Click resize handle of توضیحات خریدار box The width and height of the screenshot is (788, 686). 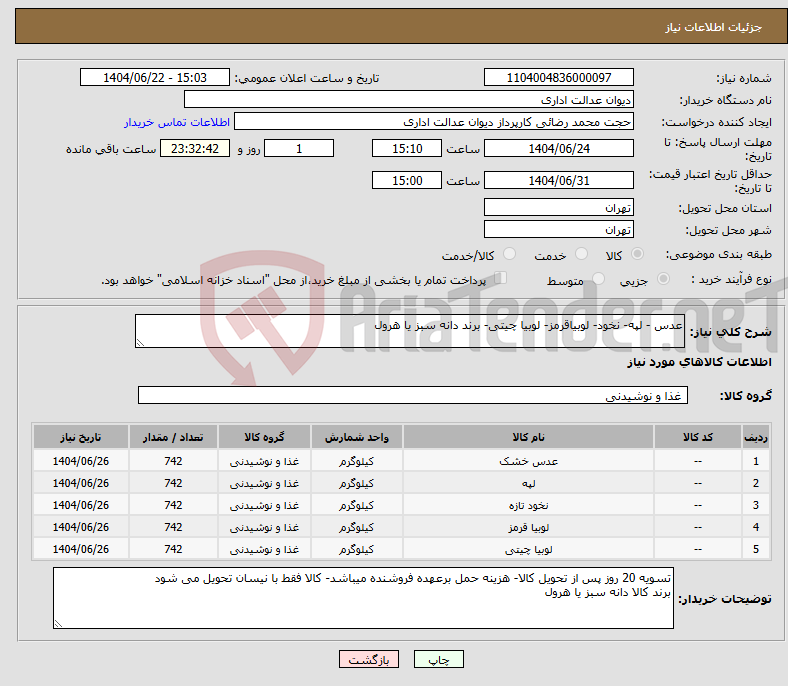pos(59,623)
